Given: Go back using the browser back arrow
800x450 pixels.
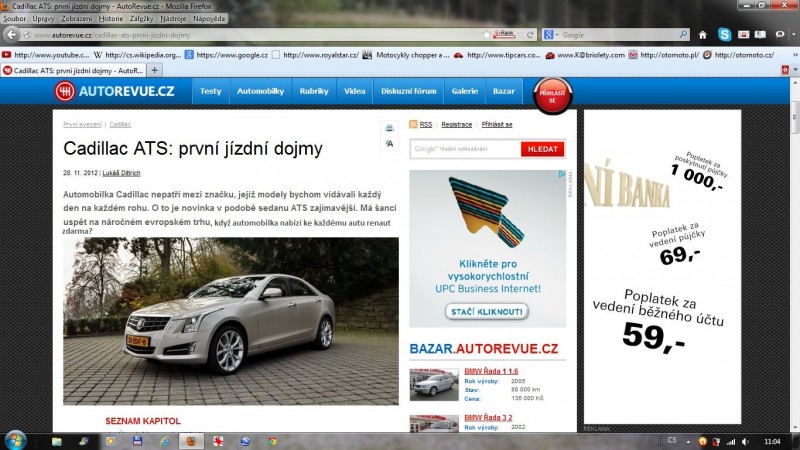Looking at the screenshot, I should [x=12, y=35].
